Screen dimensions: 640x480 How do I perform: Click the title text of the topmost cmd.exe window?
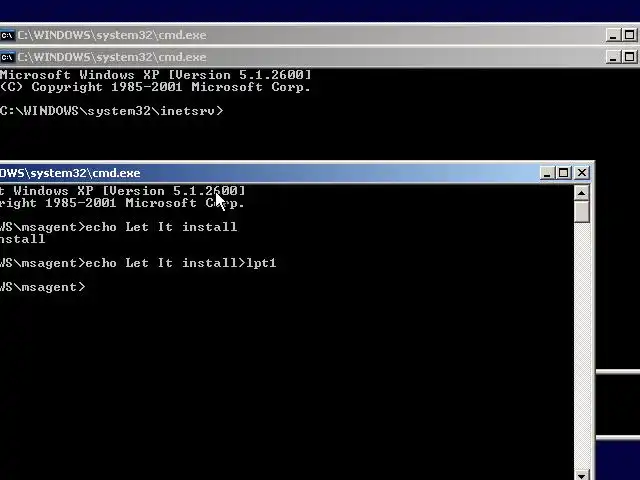[x=112, y=36]
